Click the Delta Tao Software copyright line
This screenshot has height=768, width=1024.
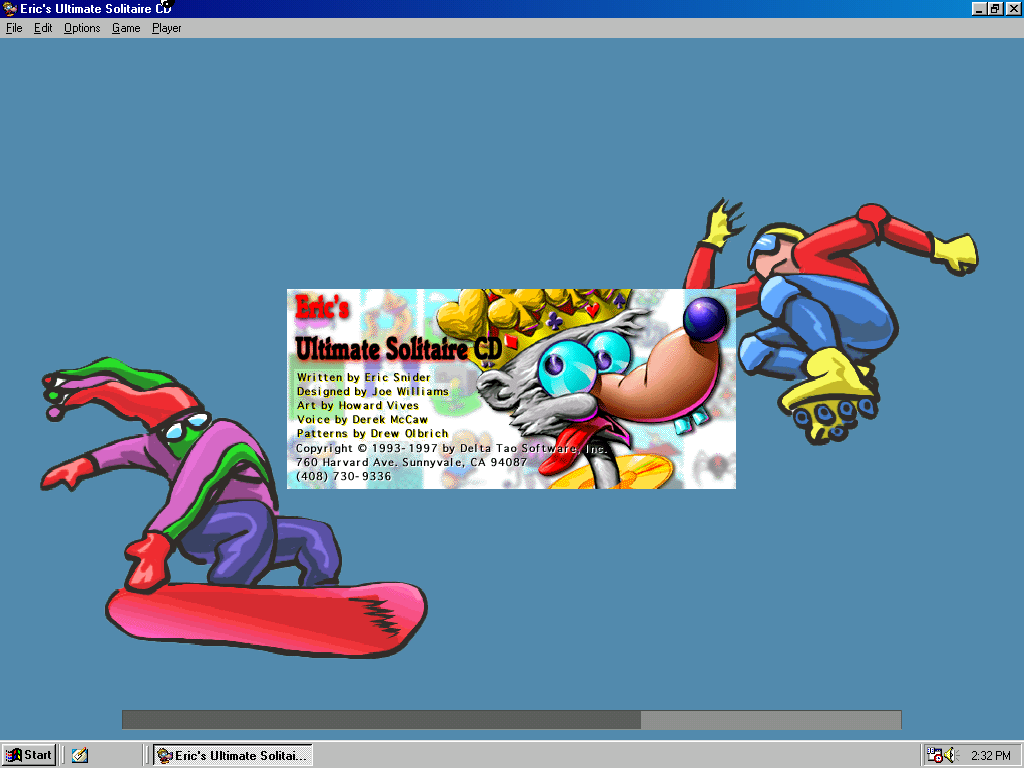click(x=451, y=449)
